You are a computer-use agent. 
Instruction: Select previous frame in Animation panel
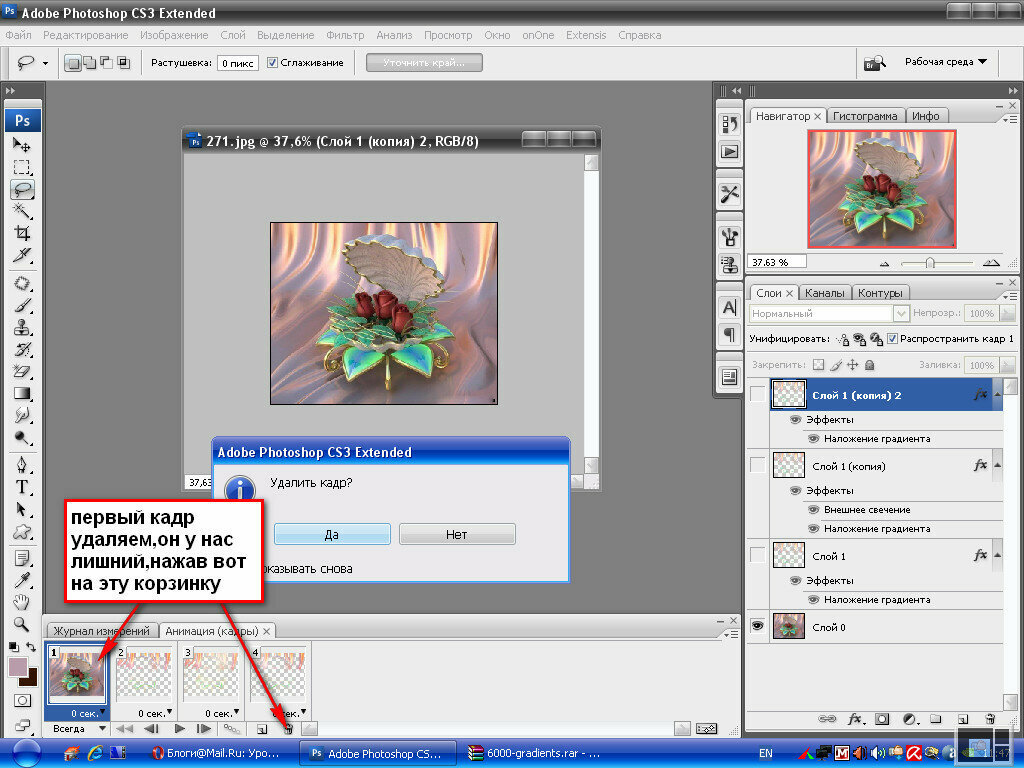click(152, 729)
